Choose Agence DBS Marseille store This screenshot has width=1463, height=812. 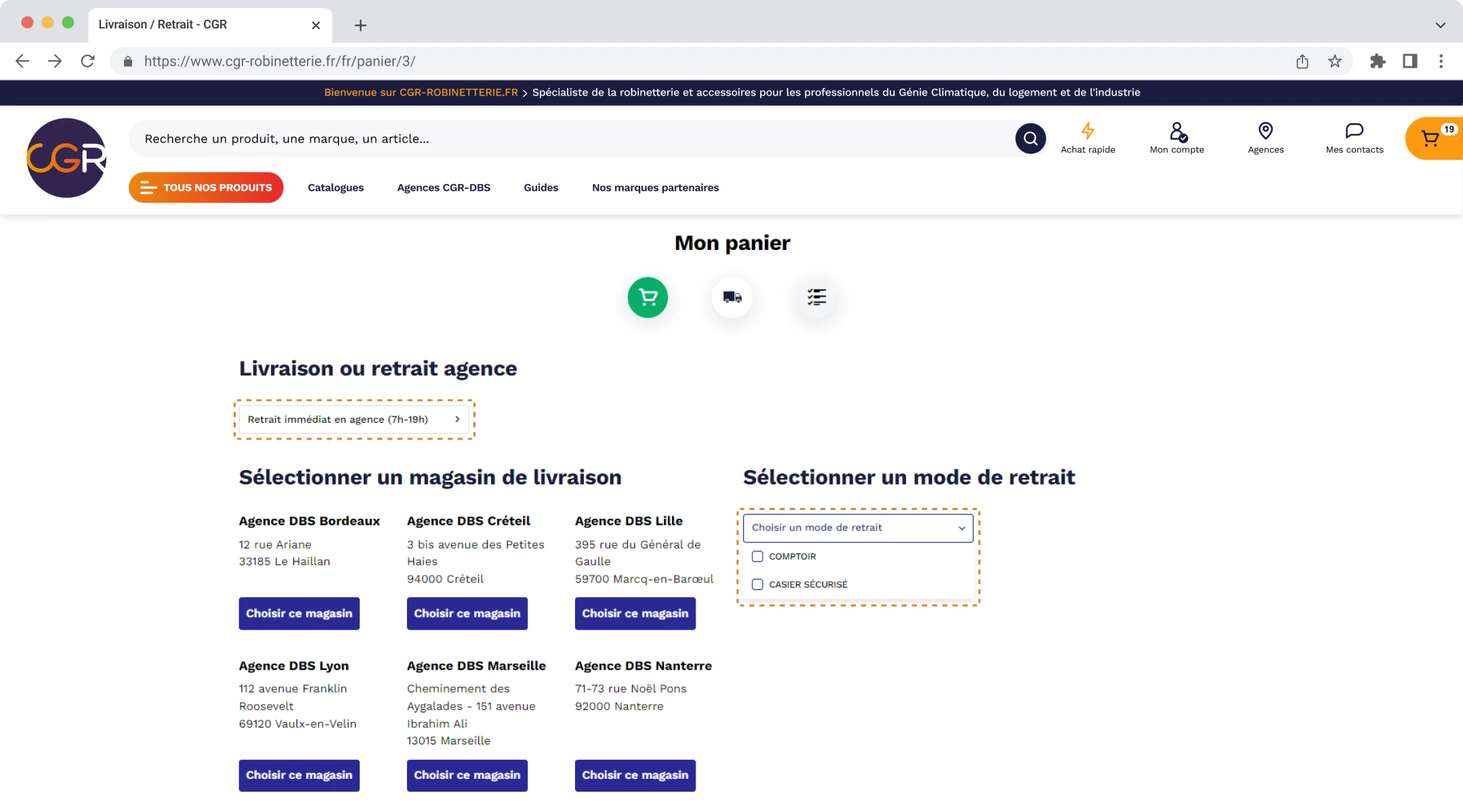467,775
